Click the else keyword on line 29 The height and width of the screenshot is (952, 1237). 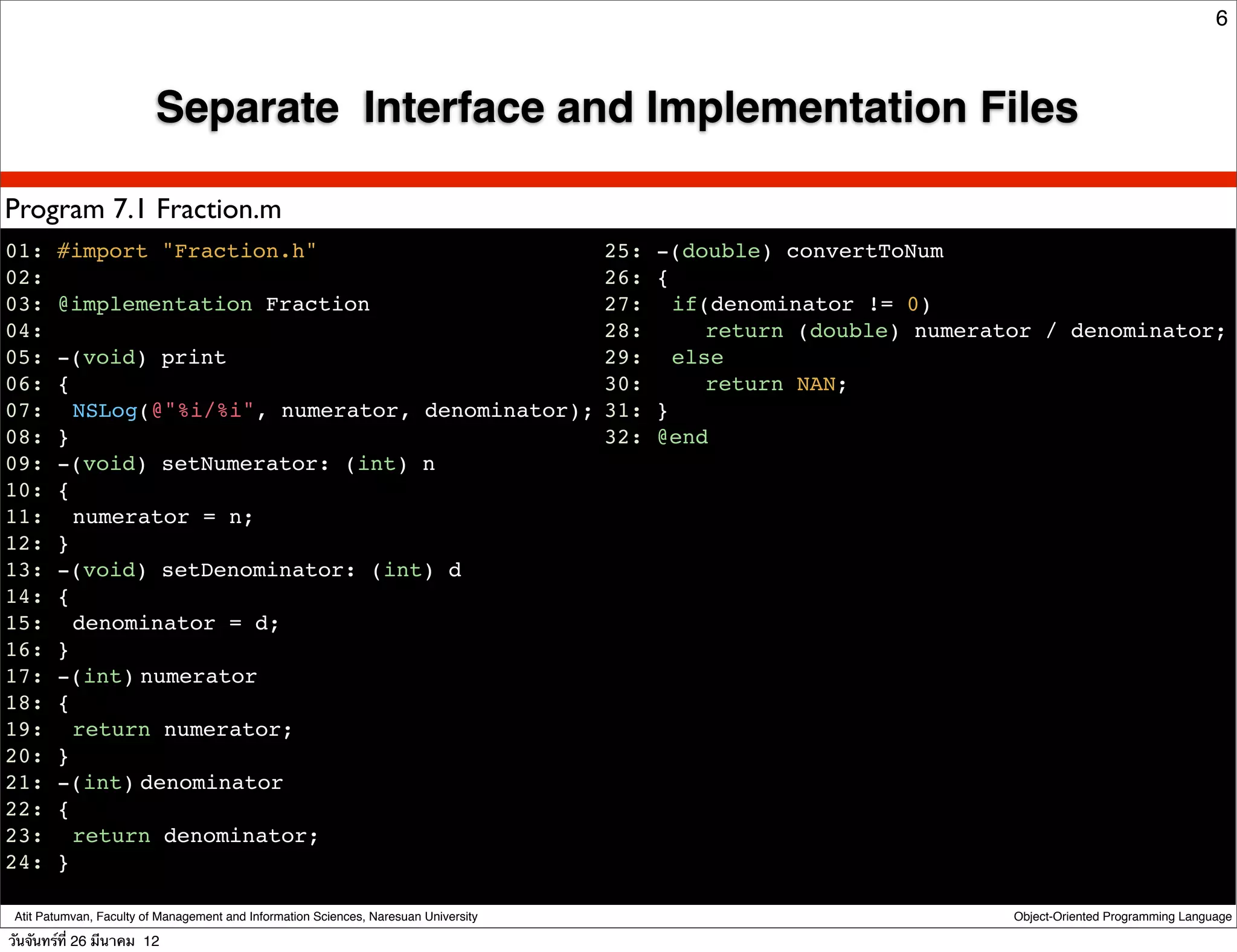[697, 358]
